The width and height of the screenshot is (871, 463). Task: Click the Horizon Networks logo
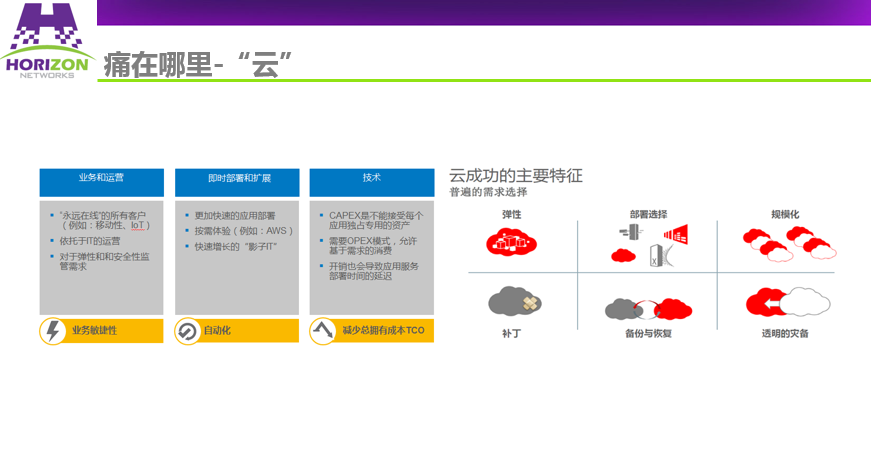(48, 40)
